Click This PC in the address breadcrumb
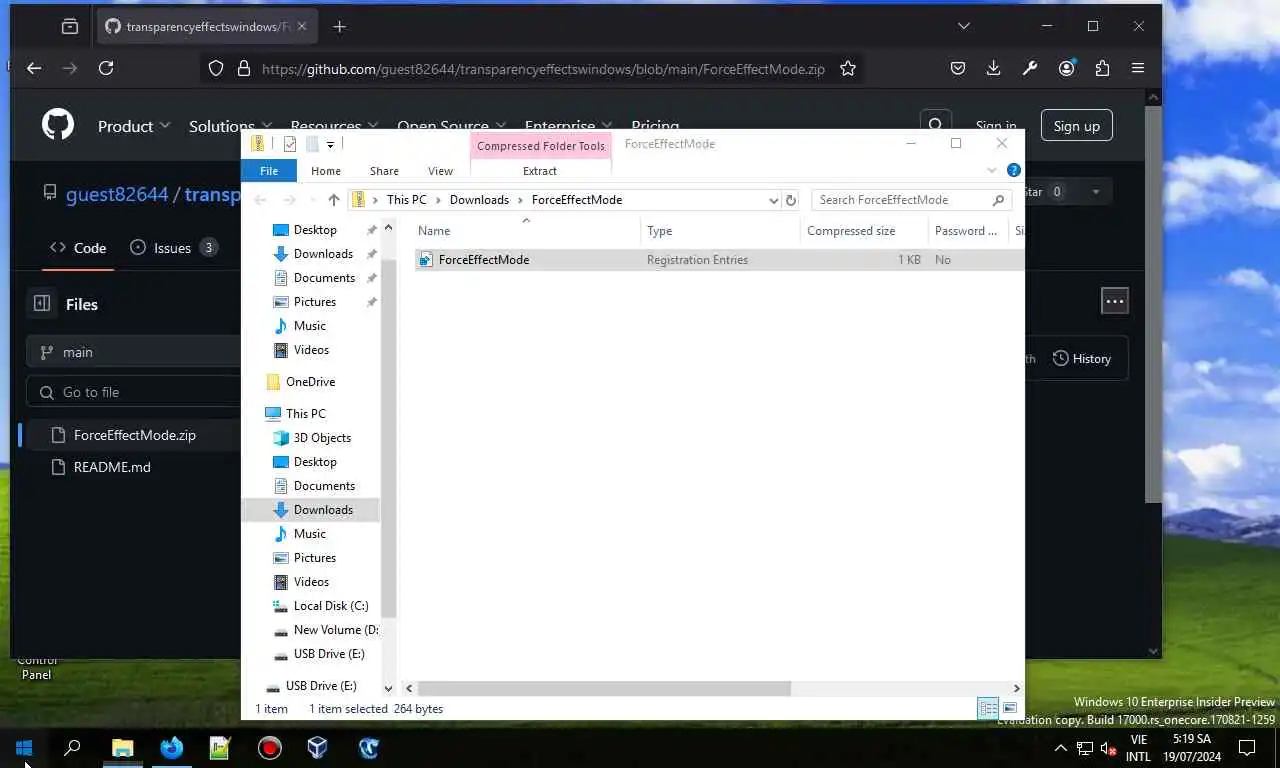1280x768 pixels. point(406,200)
